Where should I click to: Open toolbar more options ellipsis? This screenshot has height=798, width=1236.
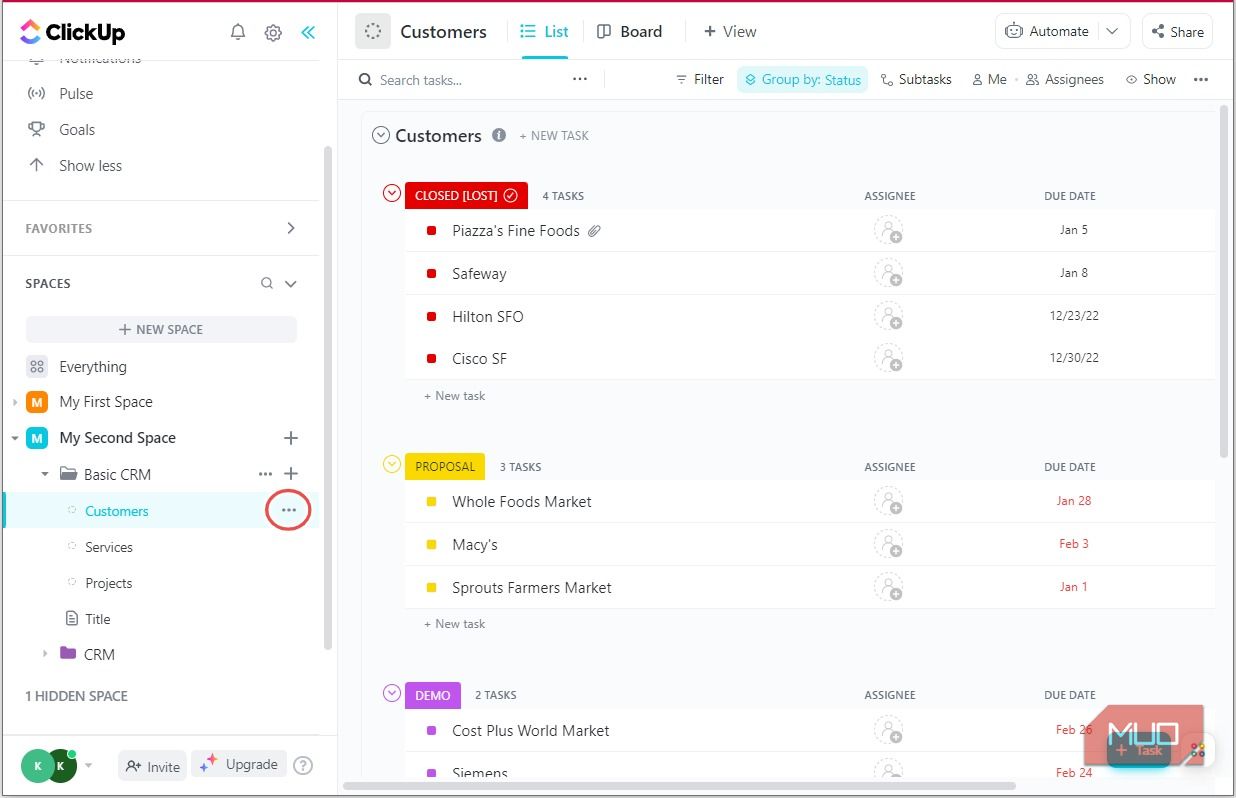pos(1201,80)
